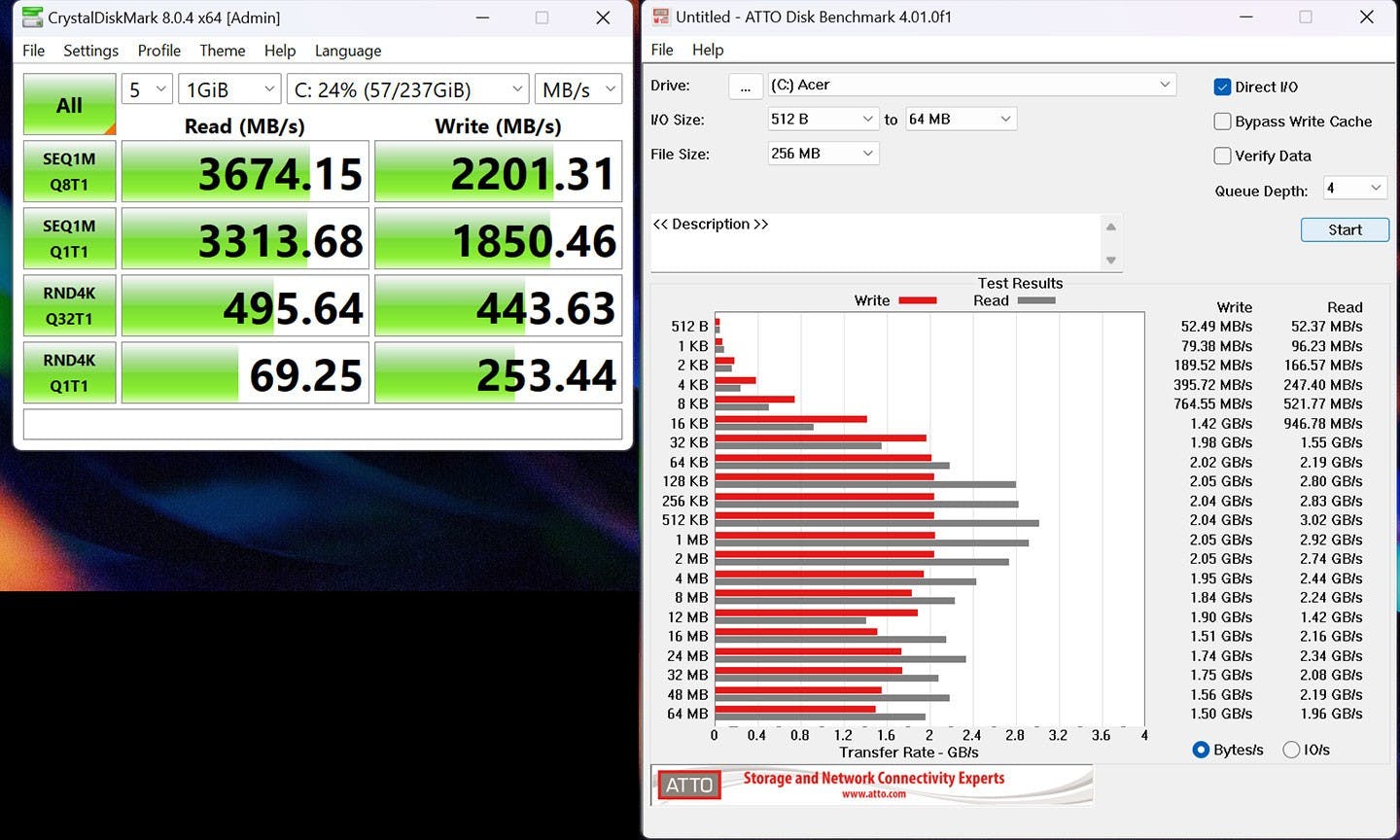Screen dimensions: 1400x840
Task: Click the Start button in ATTO
Action: tap(1345, 229)
